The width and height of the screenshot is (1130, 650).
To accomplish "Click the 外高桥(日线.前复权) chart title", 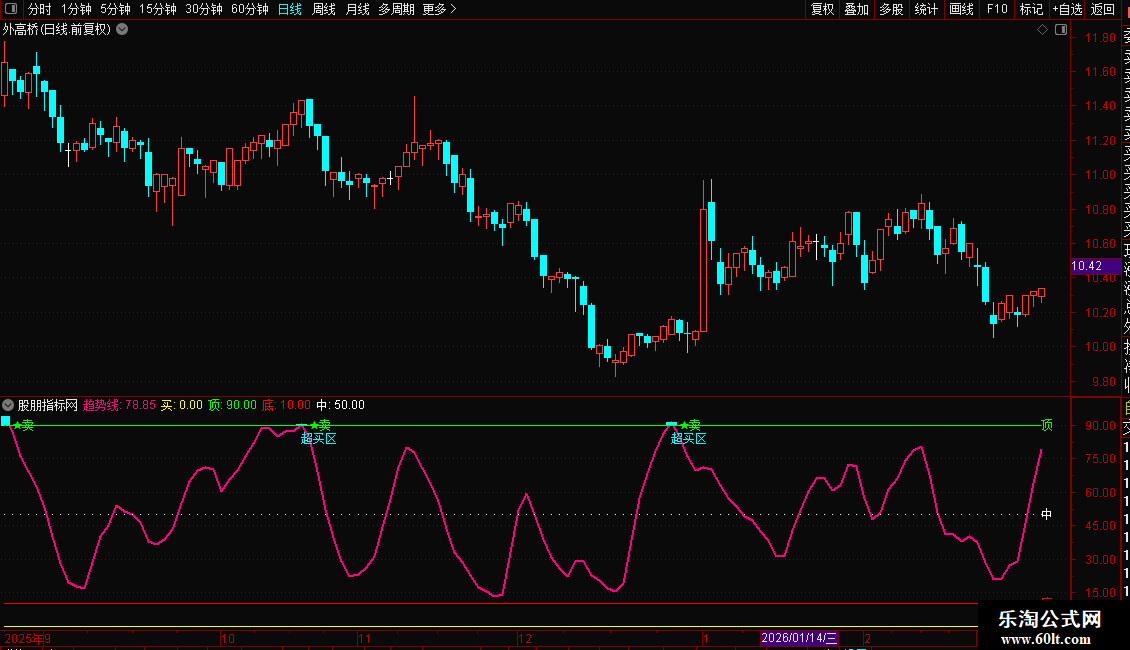I will click(x=56, y=30).
